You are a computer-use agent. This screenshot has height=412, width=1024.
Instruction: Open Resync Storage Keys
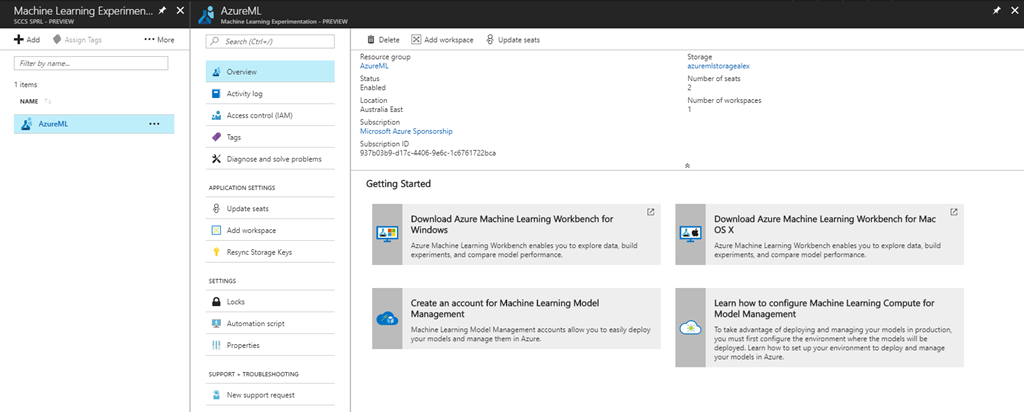tap(270, 252)
